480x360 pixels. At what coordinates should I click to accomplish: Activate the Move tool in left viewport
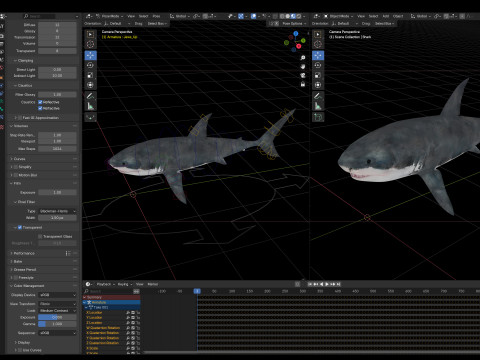tap(90, 55)
